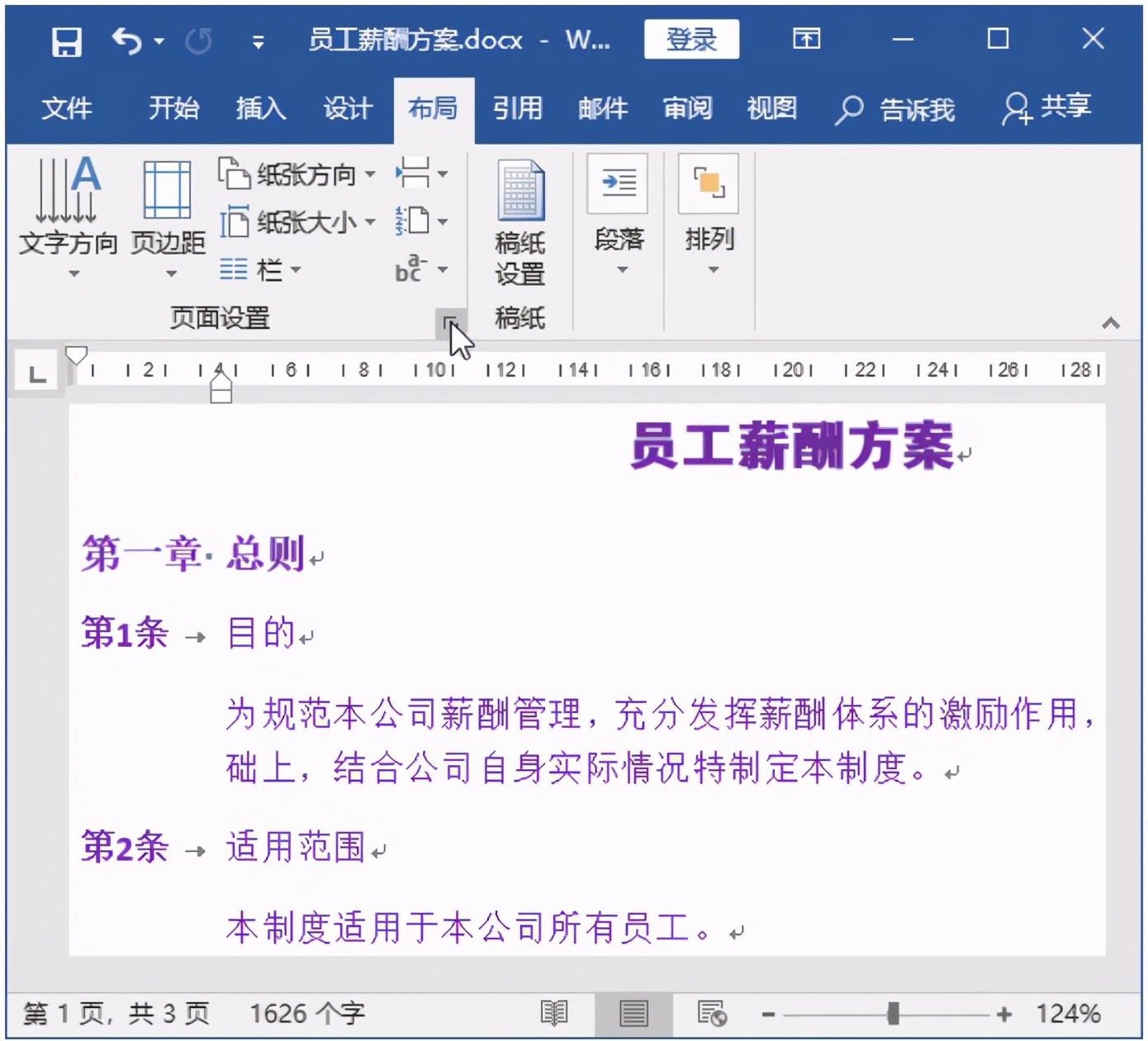Click the 登录 sign-in button
Viewport: 1148px width, 1041px height.
[x=692, y=39]
